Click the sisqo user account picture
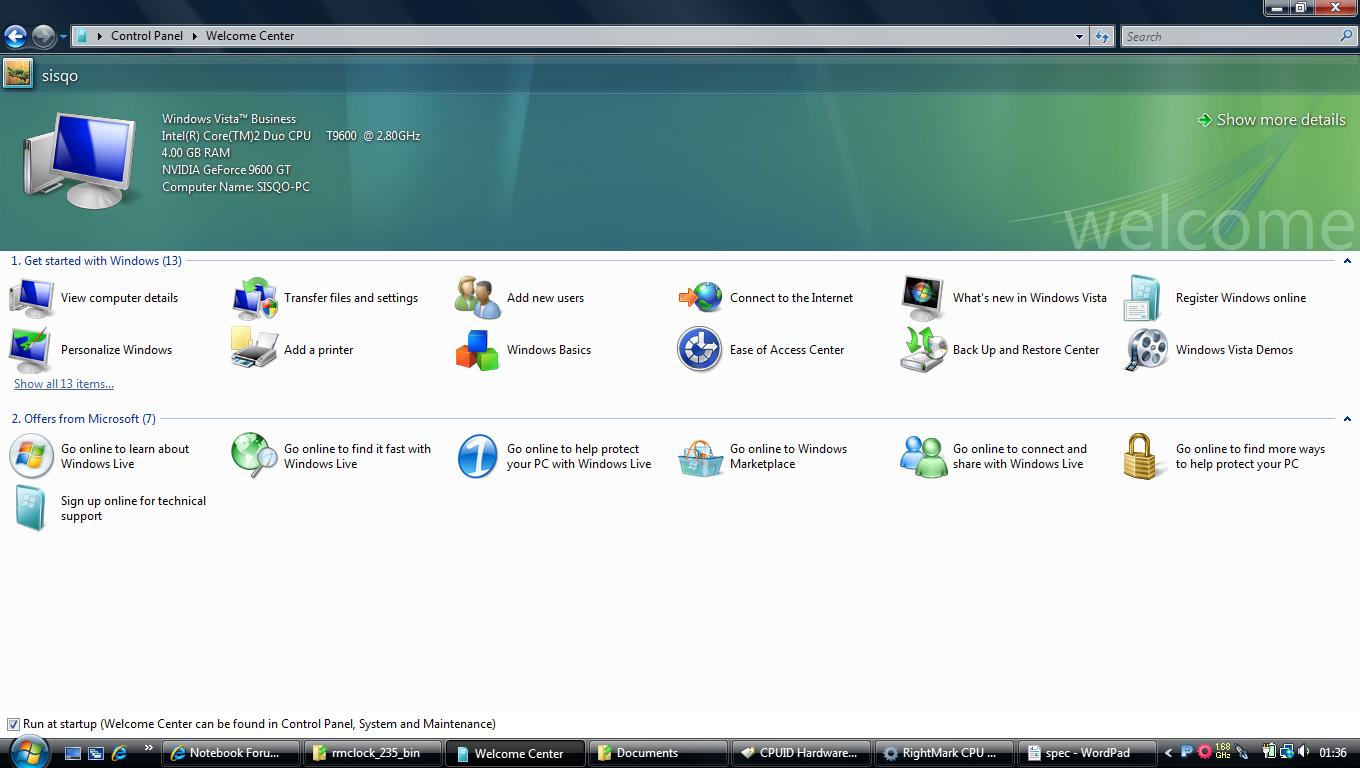 coord(17,74)
